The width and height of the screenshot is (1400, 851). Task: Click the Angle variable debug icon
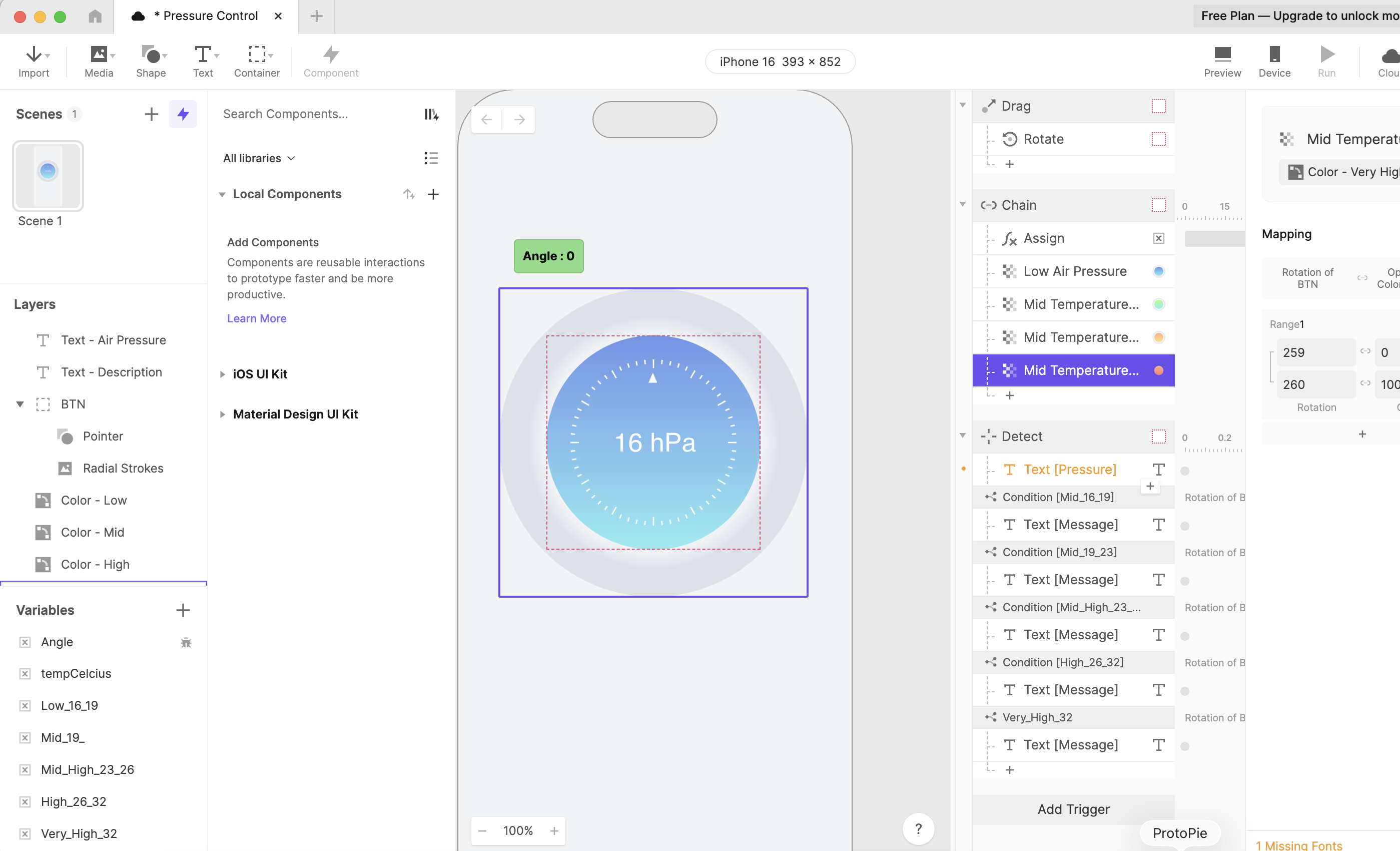click(186, 642)
